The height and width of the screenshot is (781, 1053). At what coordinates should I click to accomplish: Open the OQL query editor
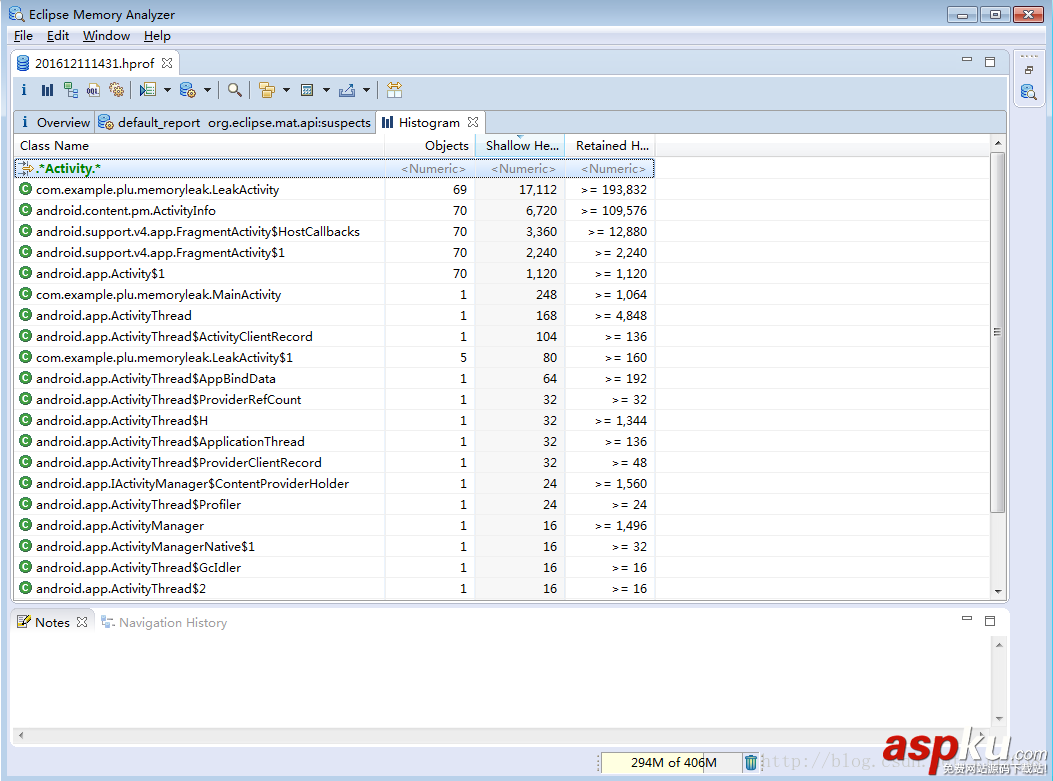point(93,90)
